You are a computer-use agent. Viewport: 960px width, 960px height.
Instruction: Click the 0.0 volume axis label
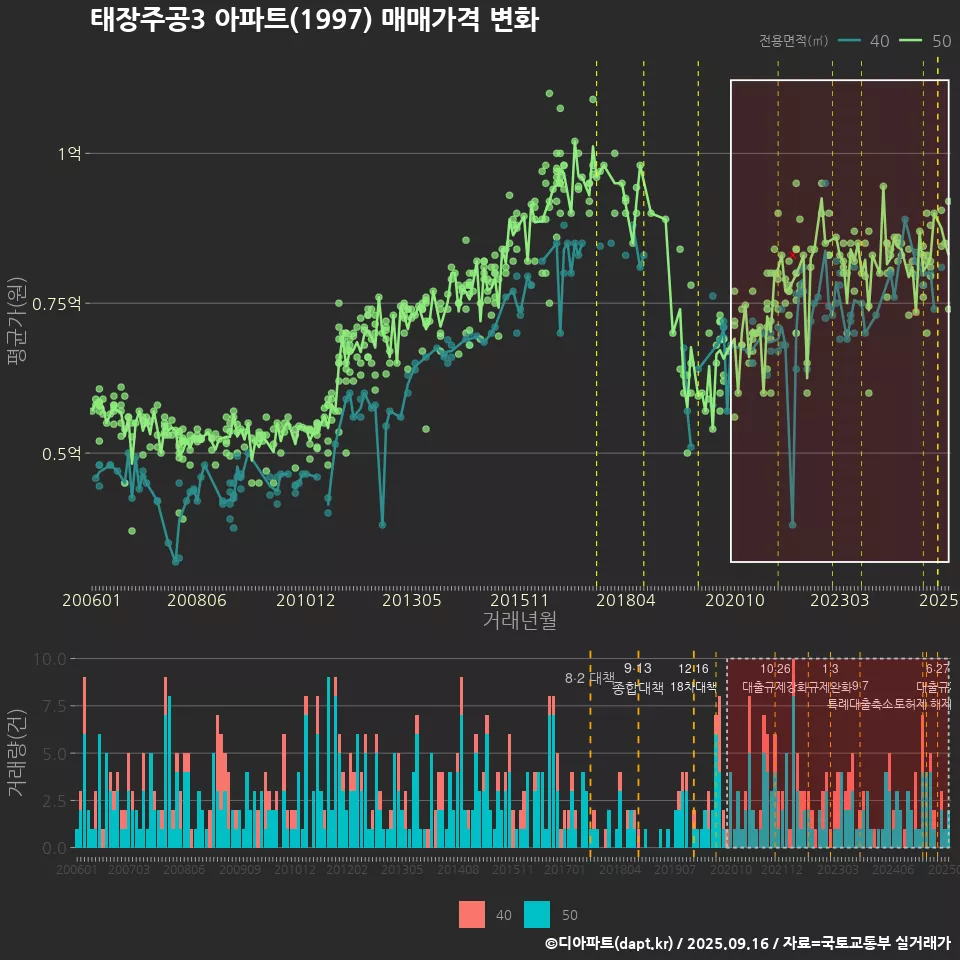(54, 848)
